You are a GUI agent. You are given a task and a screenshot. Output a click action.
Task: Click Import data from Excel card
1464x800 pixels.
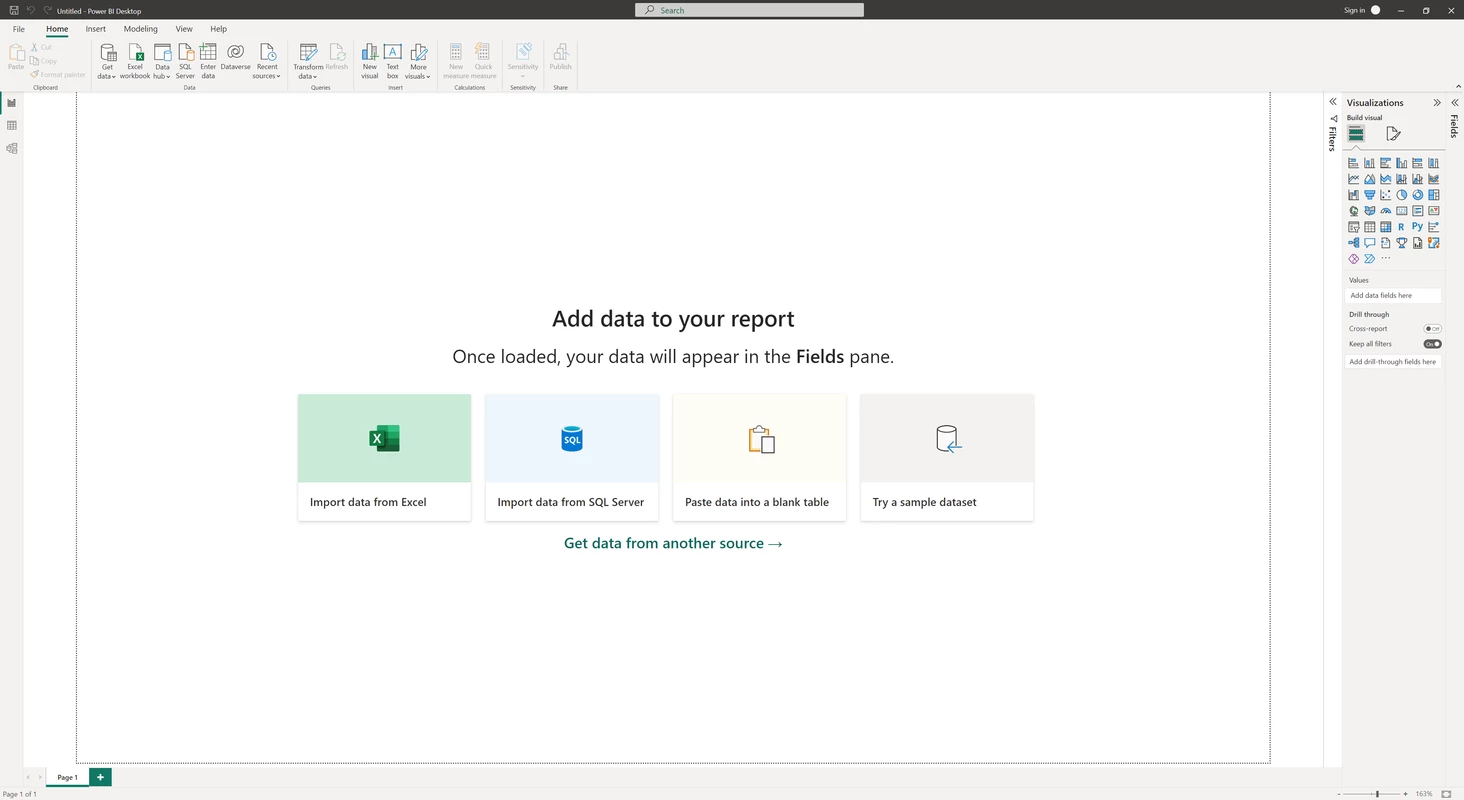pyautogui.click(x=384, y=457)
